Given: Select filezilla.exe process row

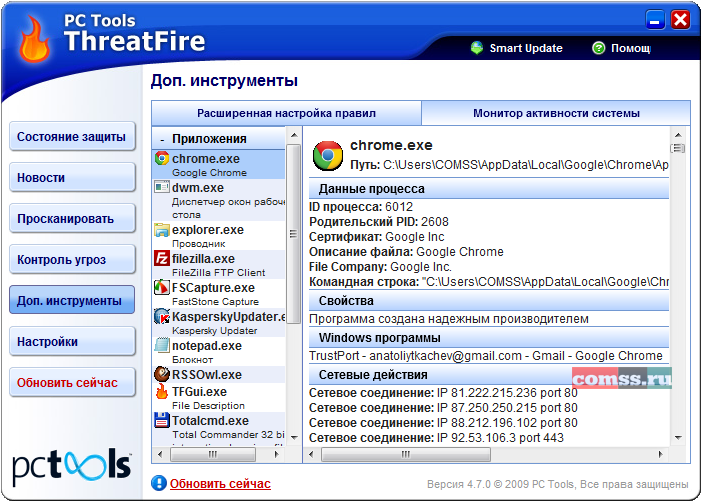Looking at the screenshot, I should [219, 264].
